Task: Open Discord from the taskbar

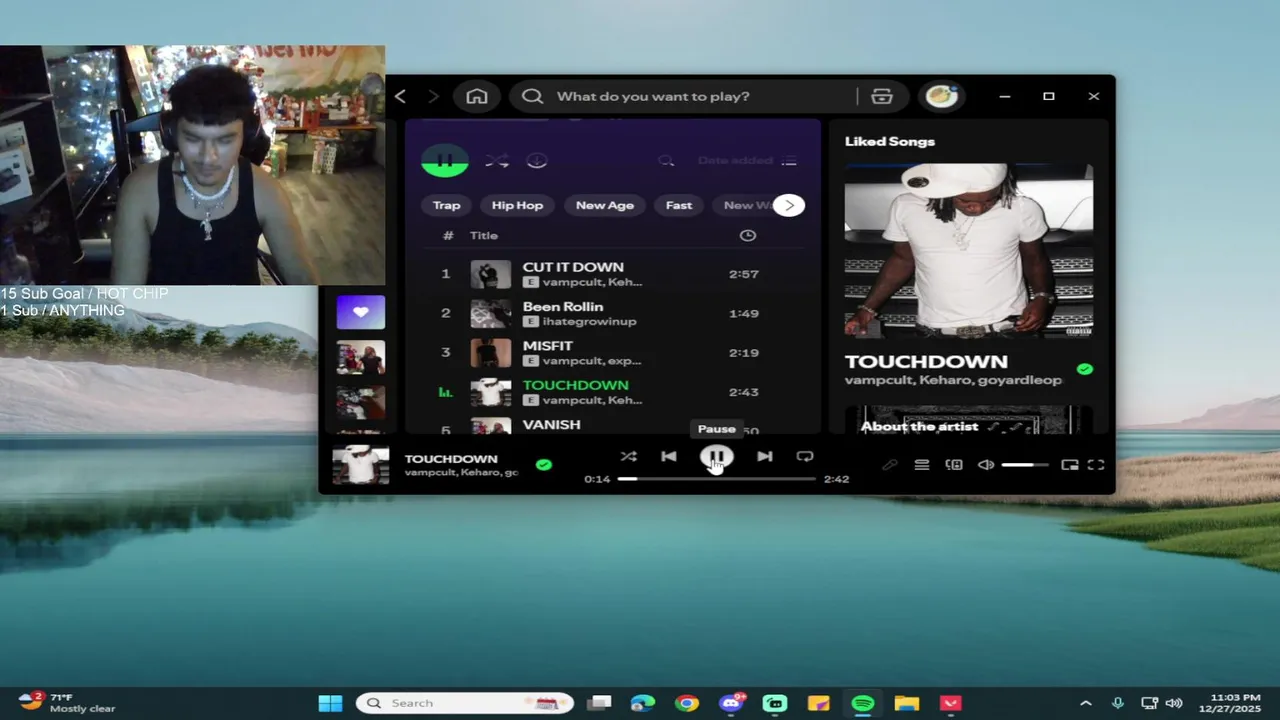Action: pos(731,703)
